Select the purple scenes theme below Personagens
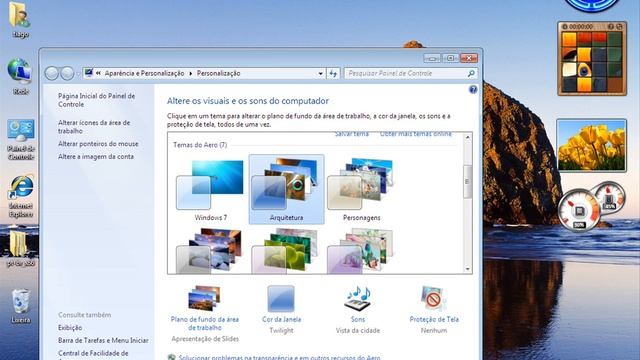Screen dimensions: 640x360 click(x=361, y=250)
